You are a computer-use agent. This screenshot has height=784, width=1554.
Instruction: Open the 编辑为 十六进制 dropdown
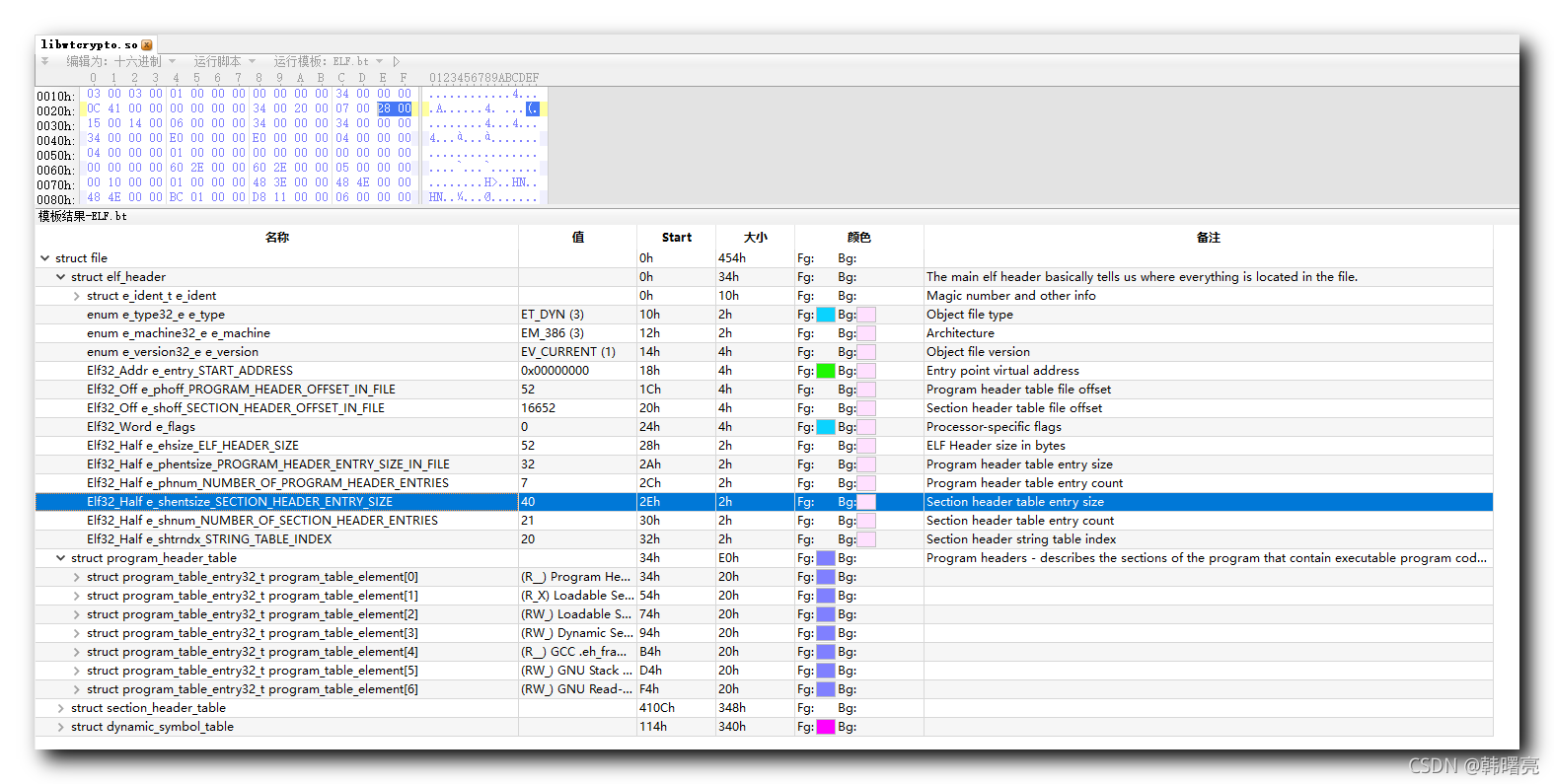(120, 61)
